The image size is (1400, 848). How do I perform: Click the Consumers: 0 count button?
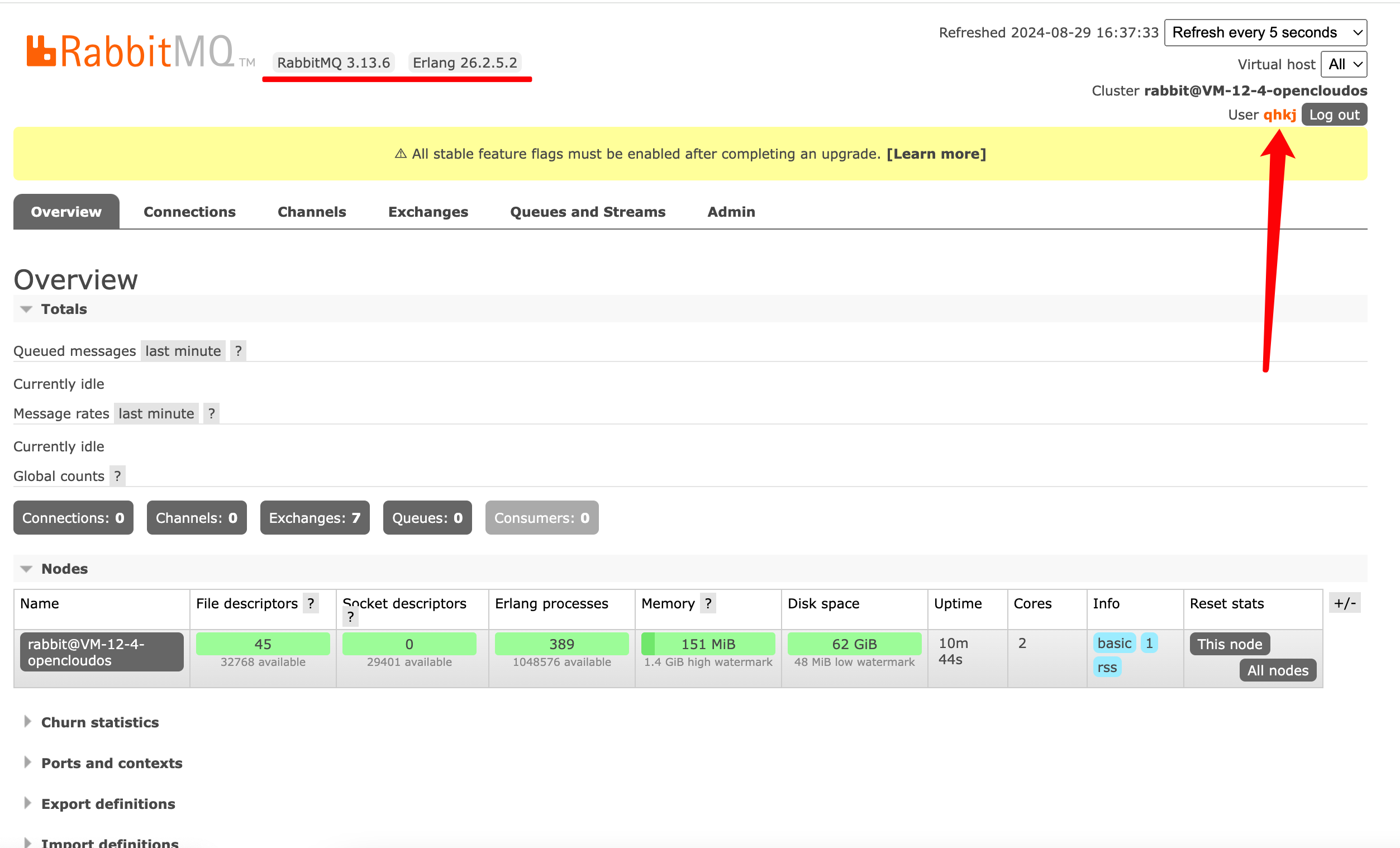click(x=542, y=517)
